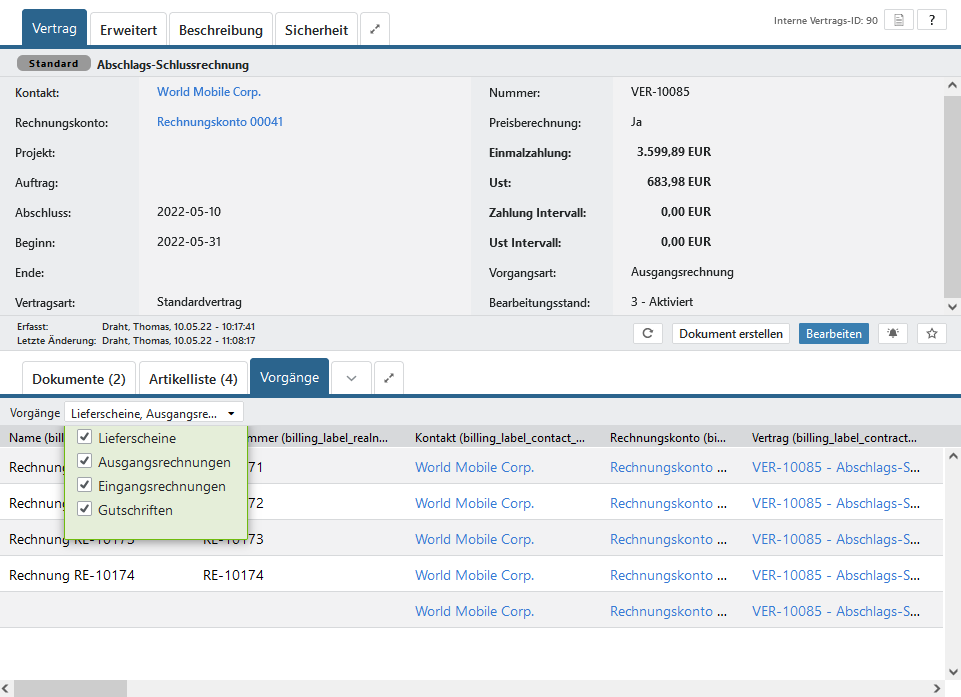961x697 pixels.
Task: Mark contract as favorite with star icon
Action: pos(931,334)
